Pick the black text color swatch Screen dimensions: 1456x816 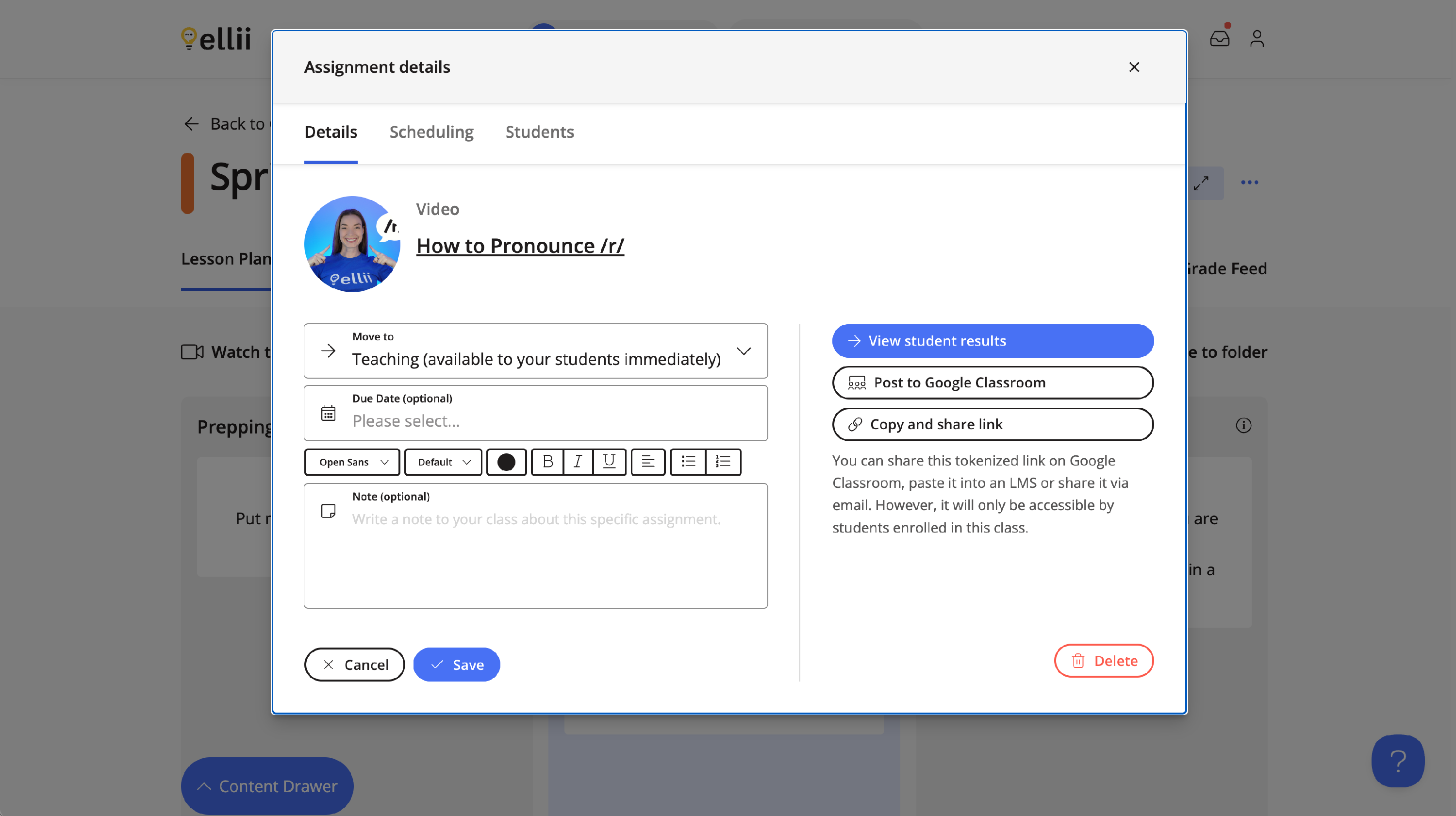(x=506, y=462)
